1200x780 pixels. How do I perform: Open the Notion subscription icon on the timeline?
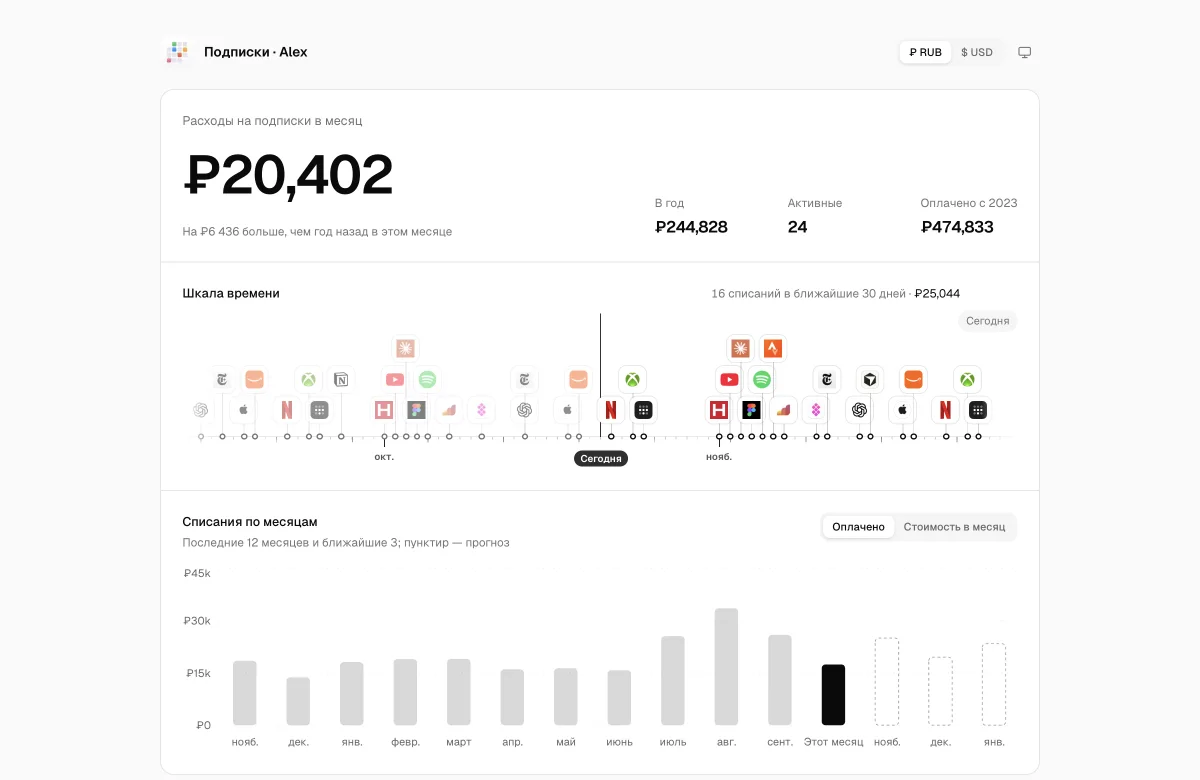tap(341, 380)
